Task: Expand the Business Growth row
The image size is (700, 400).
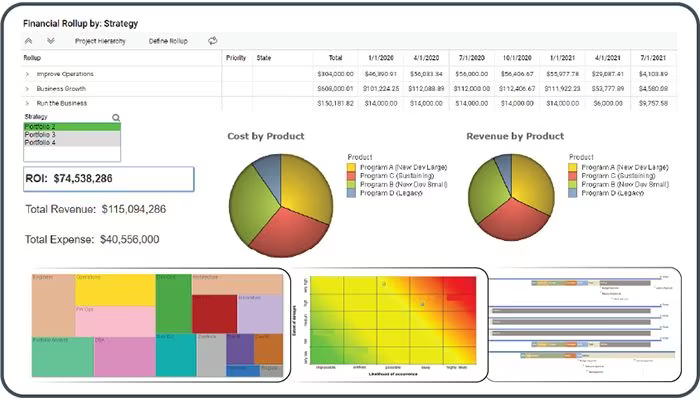Action: (x=27, y=89)
